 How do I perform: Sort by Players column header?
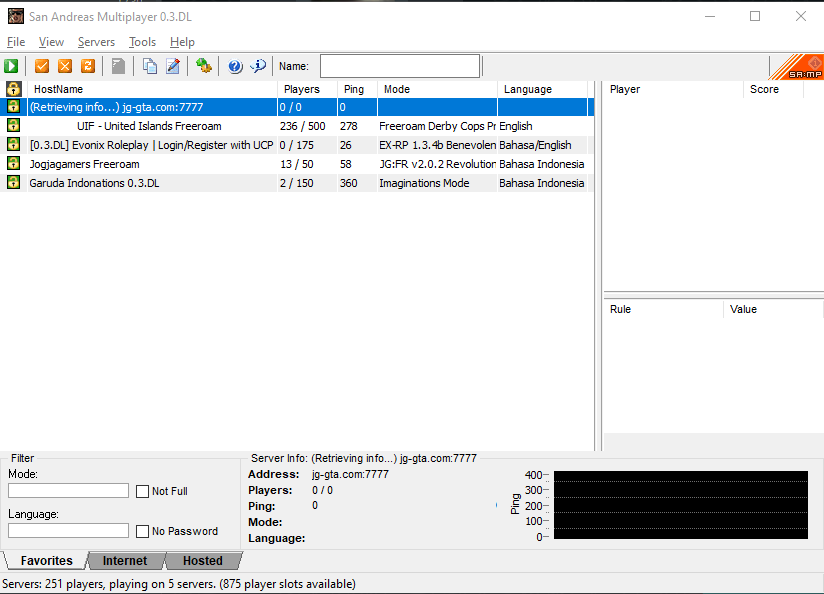(x=307, y=89)
